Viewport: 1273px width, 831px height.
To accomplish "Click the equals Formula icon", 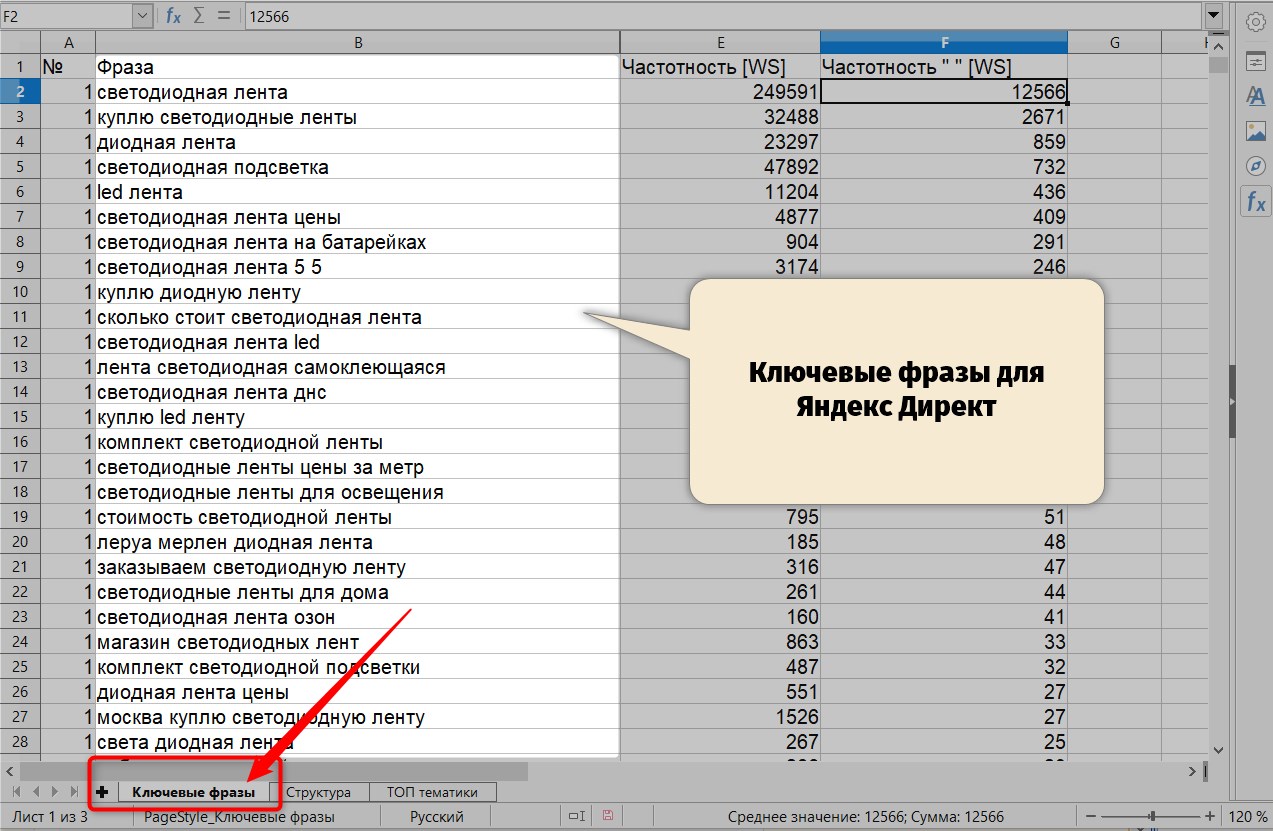I will (x=223, y=16).
